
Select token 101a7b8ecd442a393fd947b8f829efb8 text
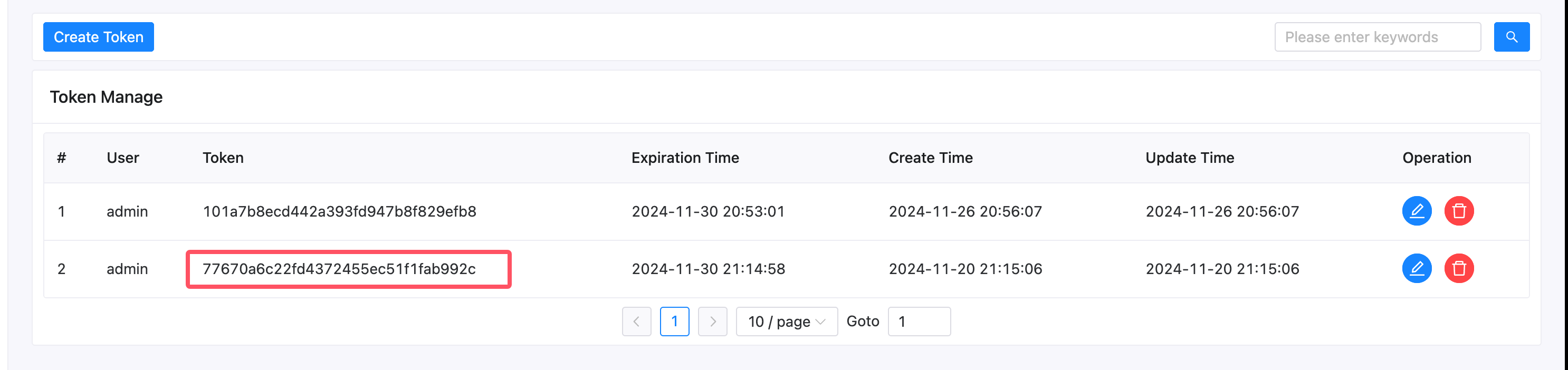pos(339,211)
